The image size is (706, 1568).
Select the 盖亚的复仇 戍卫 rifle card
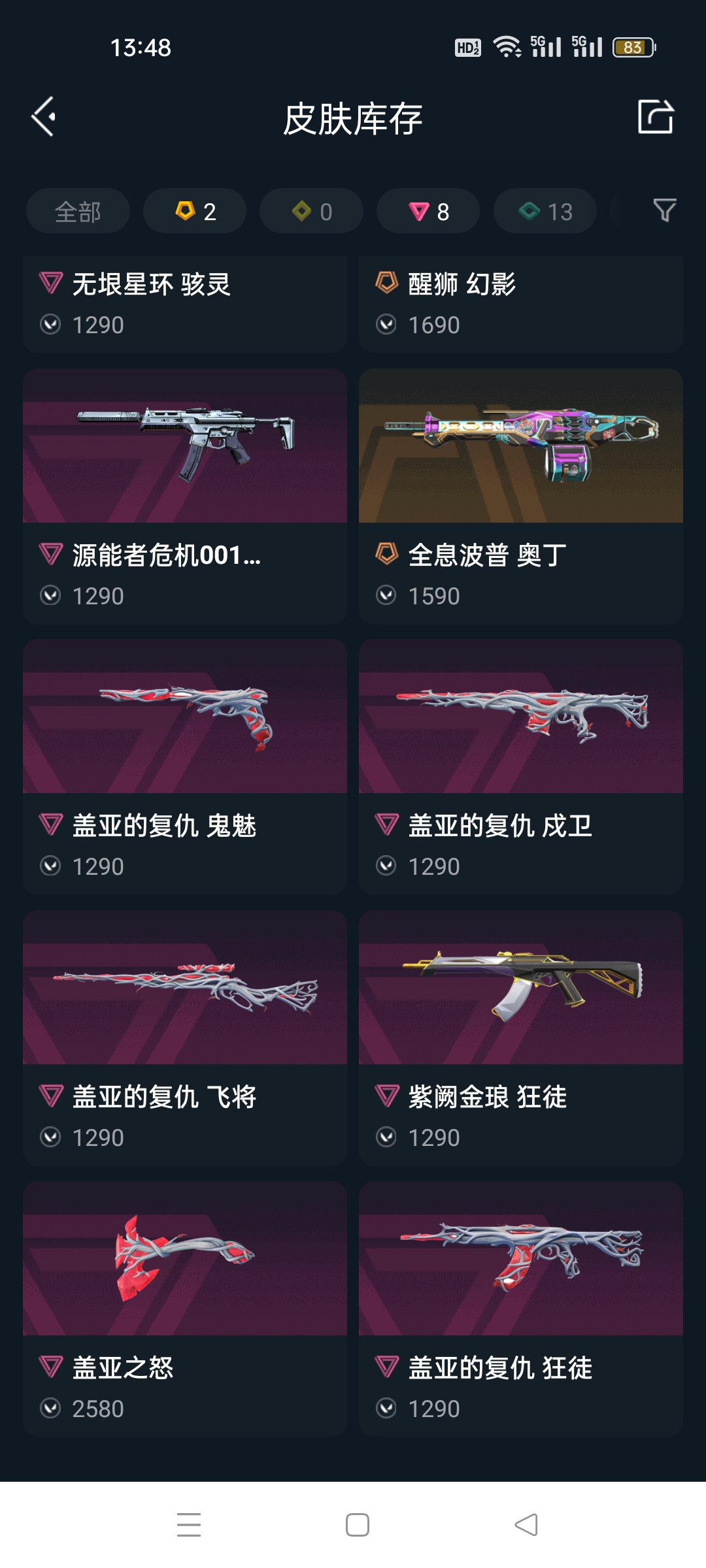[x=521, y=767]
